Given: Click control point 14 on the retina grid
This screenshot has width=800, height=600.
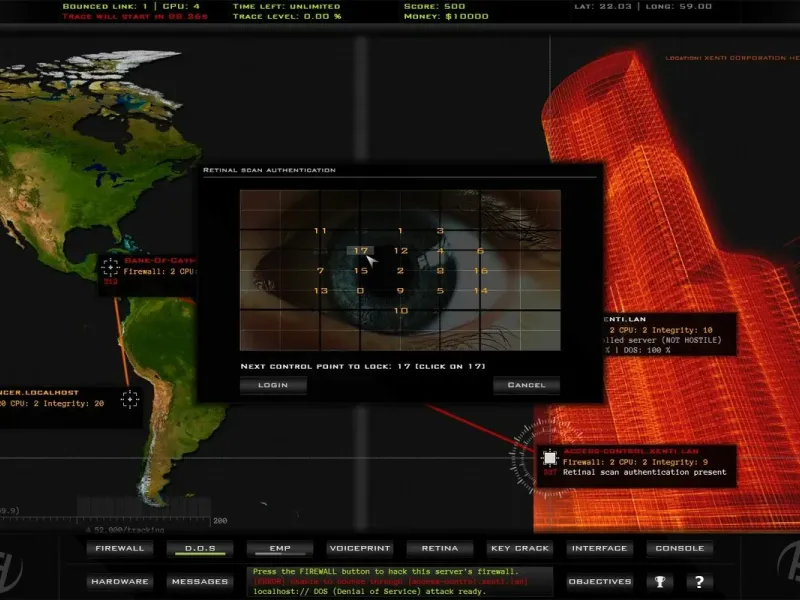Looking at the screenshot, I should (x=481, y=290).
